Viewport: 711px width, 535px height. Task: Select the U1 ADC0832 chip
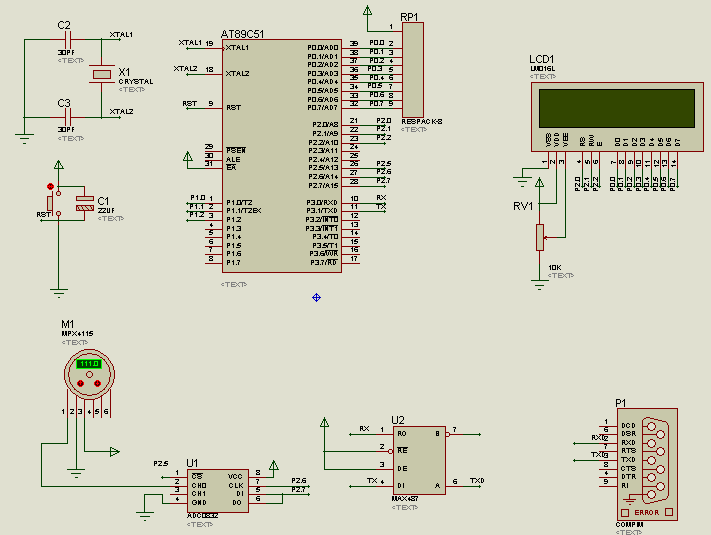[x=218, y=491]
